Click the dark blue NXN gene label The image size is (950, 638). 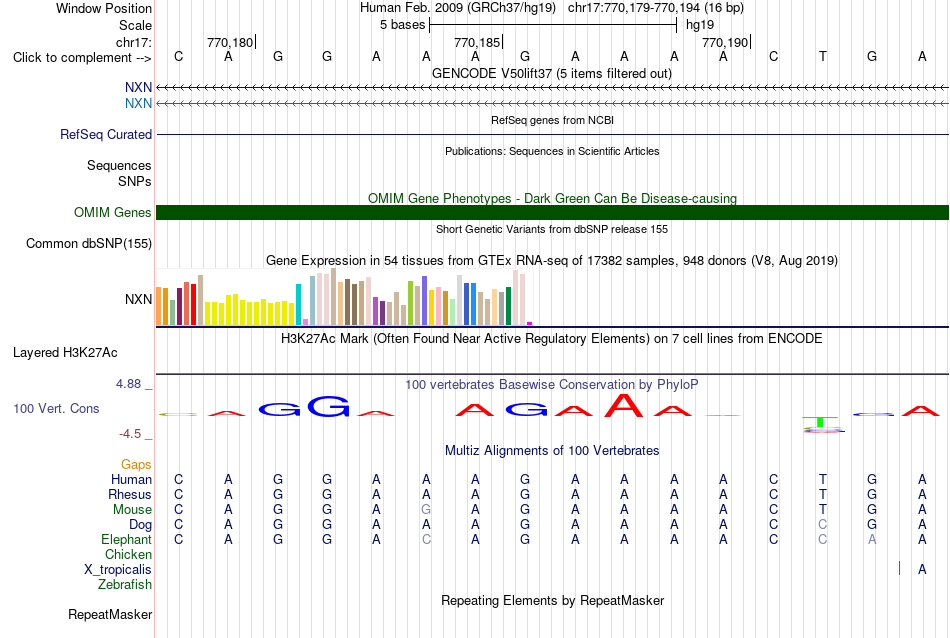tap(138, 88)
